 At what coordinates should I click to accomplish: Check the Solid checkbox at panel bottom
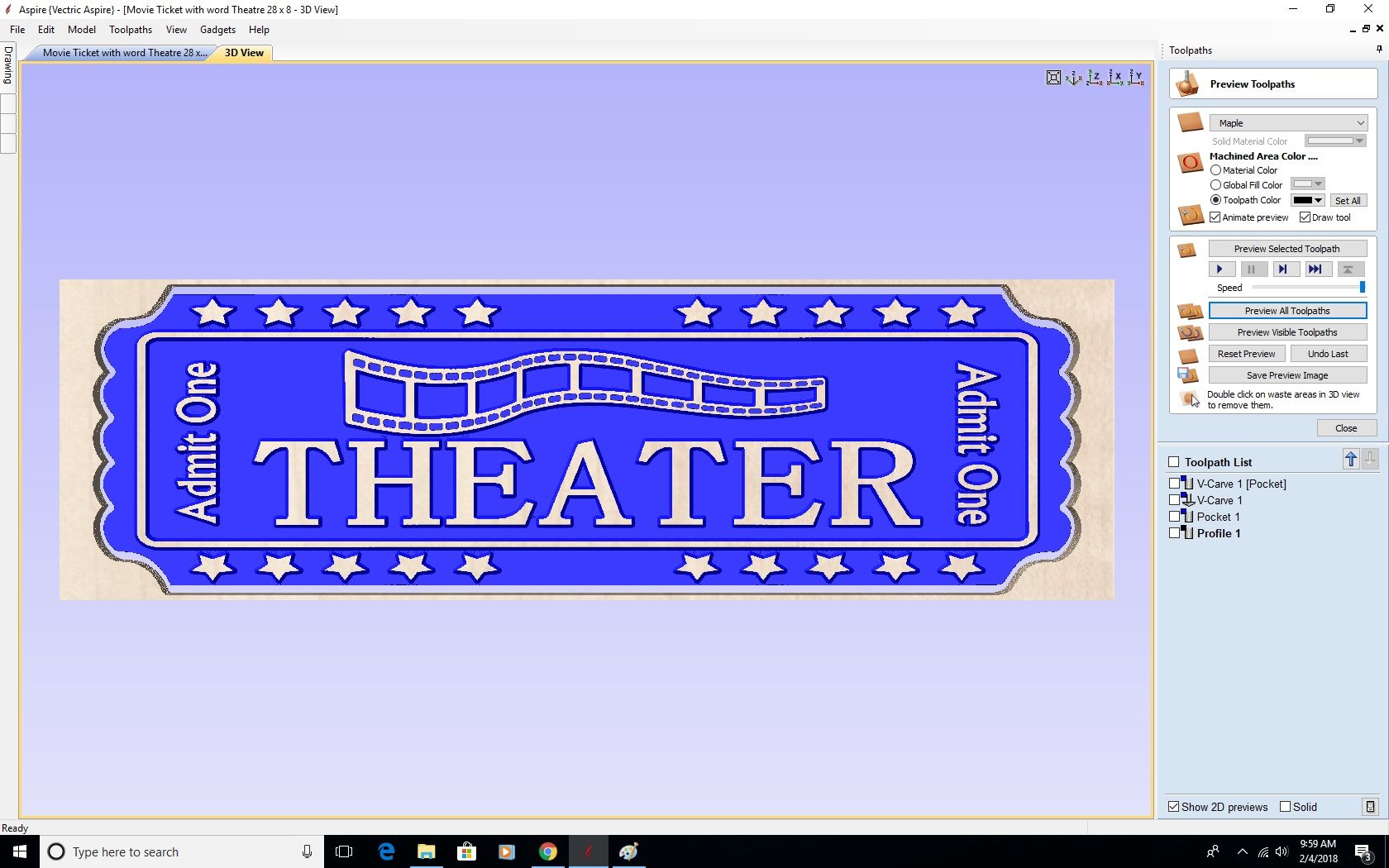click(x=1286, y=807)
